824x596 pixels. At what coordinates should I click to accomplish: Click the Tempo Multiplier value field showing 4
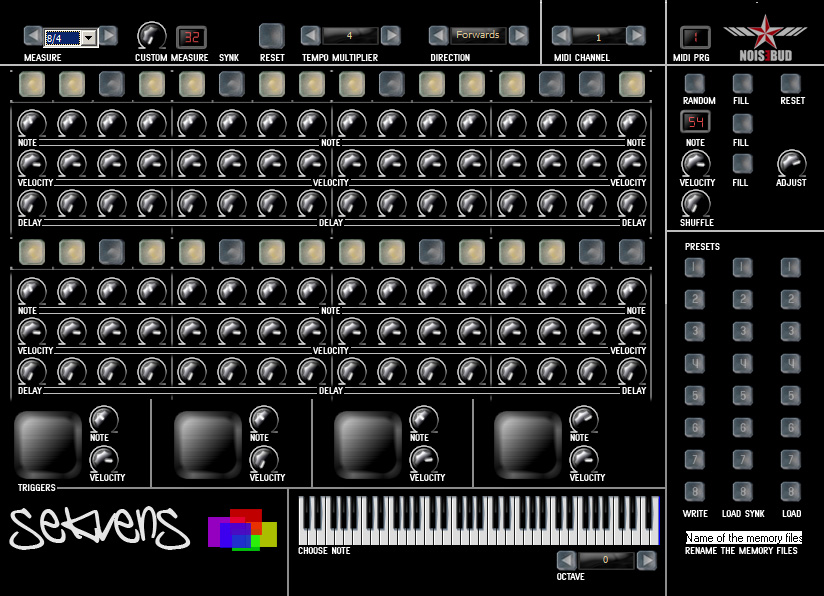click(350, 36)
